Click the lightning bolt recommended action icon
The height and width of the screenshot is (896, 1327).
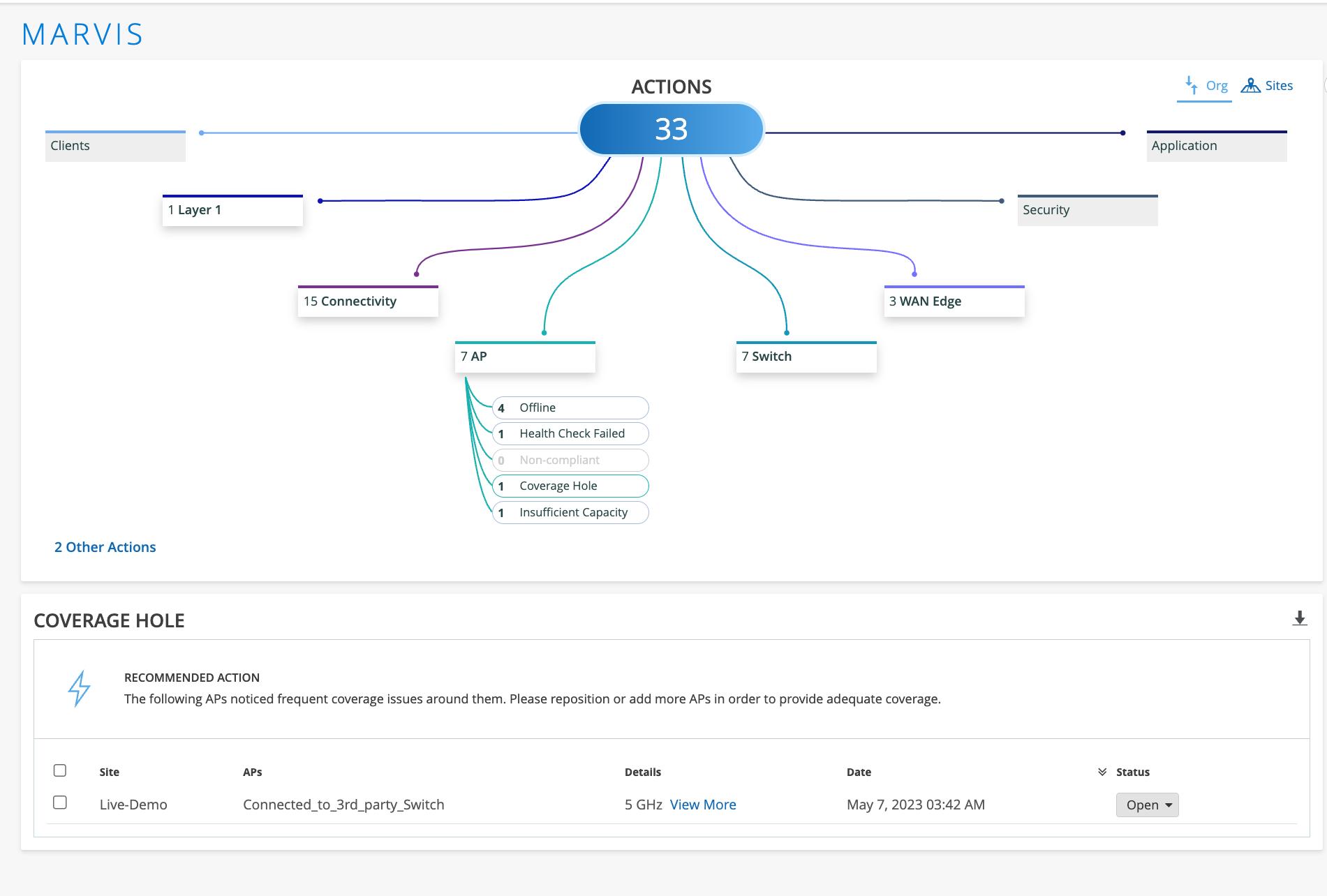tap(80, 689)
